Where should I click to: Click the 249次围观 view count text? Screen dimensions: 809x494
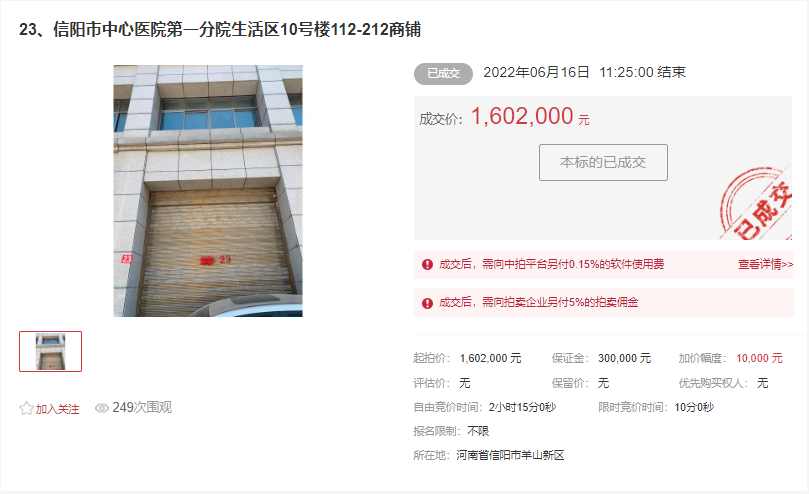coord(142,408)
